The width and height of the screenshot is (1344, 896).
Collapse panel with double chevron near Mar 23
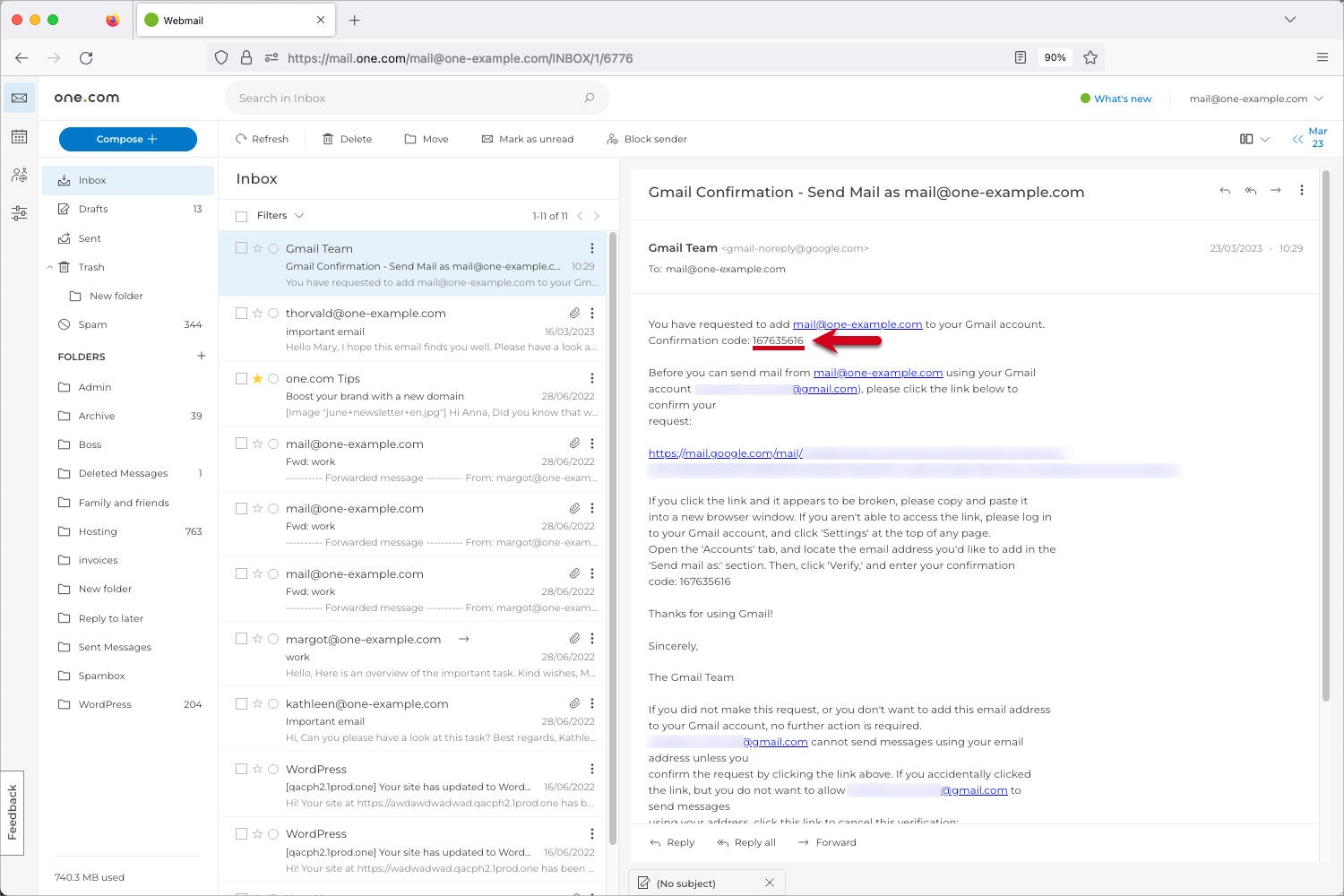point(1297,139)
